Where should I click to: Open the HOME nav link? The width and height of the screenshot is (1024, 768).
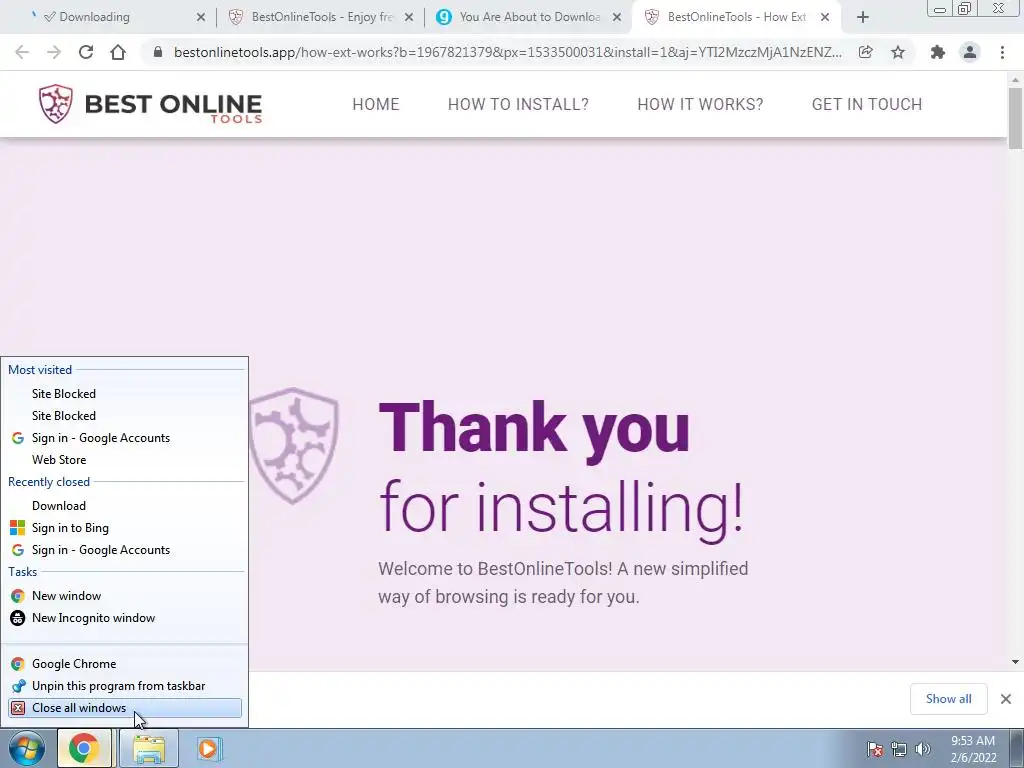tap(376, 104)
